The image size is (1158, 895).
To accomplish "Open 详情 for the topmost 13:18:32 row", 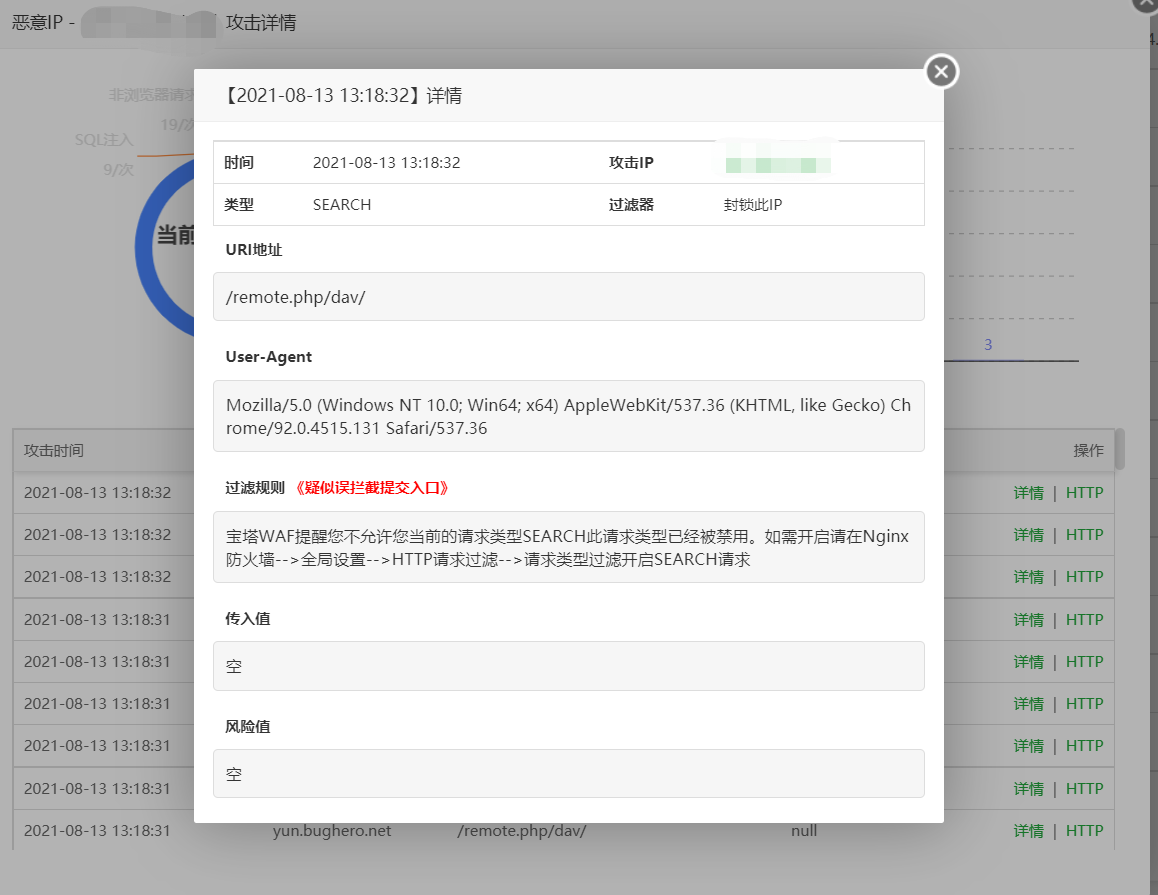I will (x=1028, y=493).
